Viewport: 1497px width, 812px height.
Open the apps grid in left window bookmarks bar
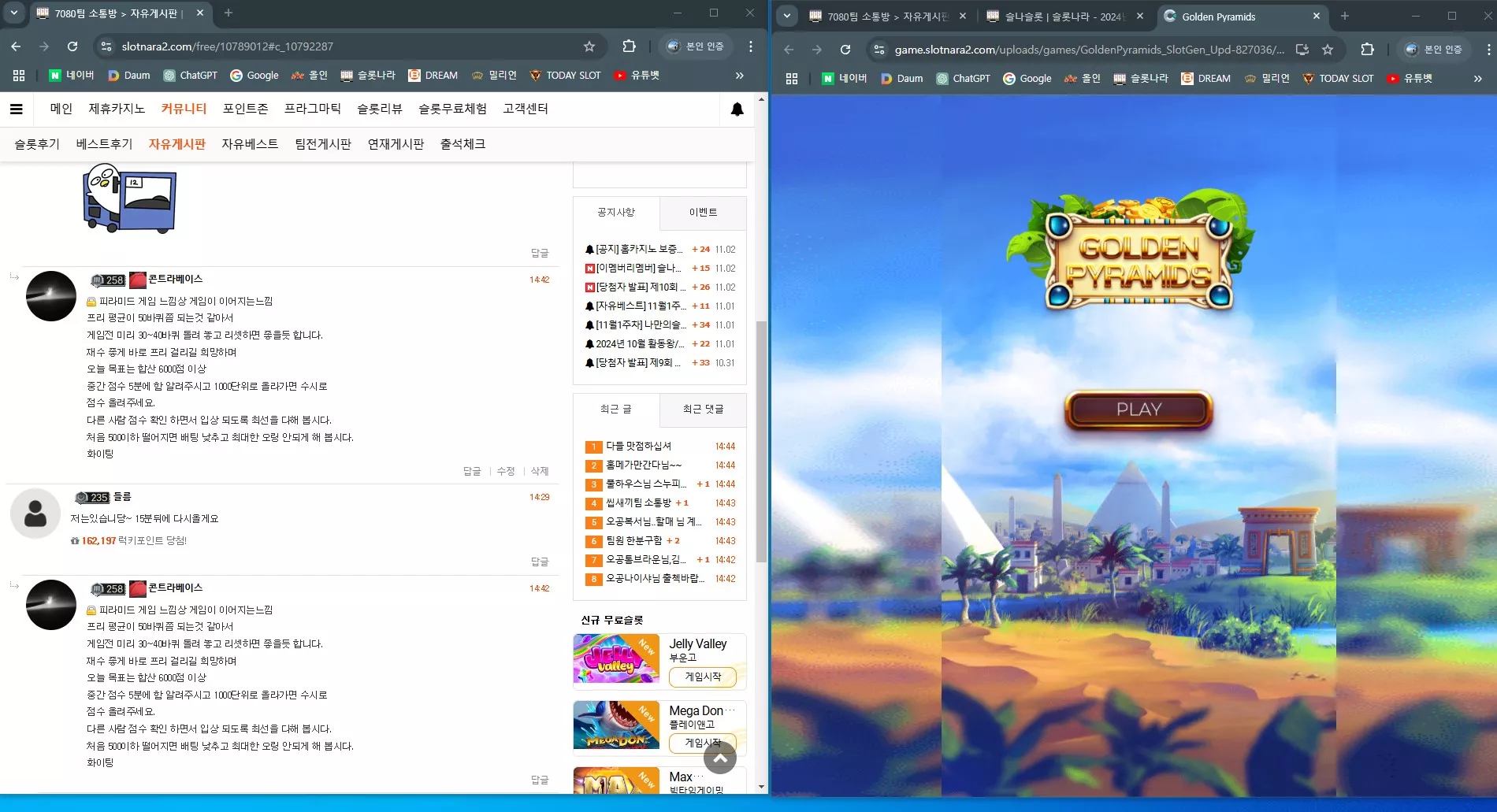coord(19,76)
